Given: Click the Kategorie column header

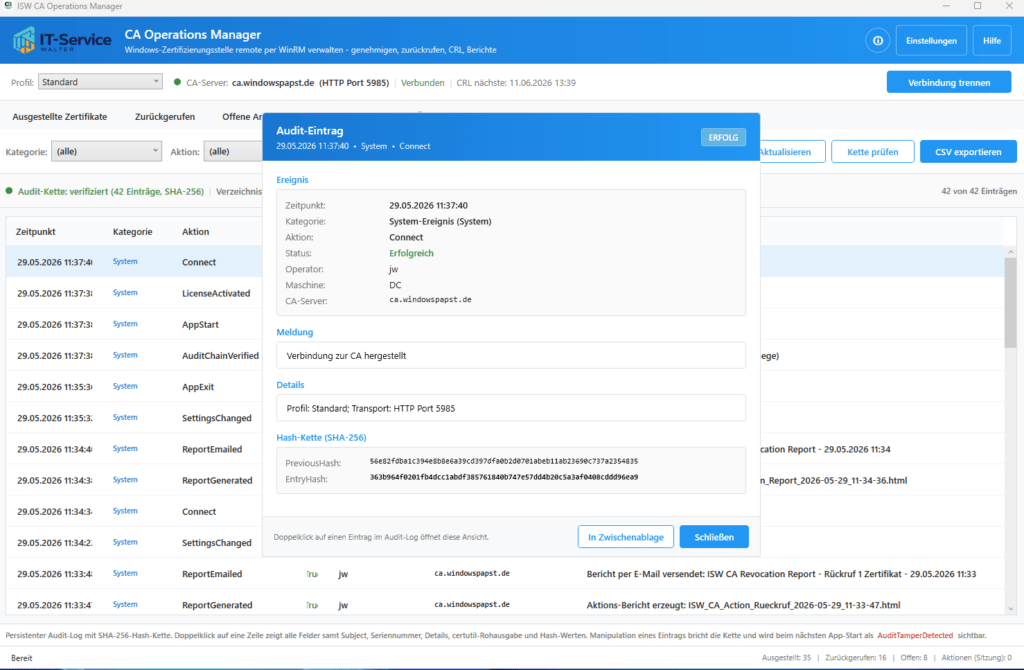Looking at the screenshot, I should [x=133, y=232].
